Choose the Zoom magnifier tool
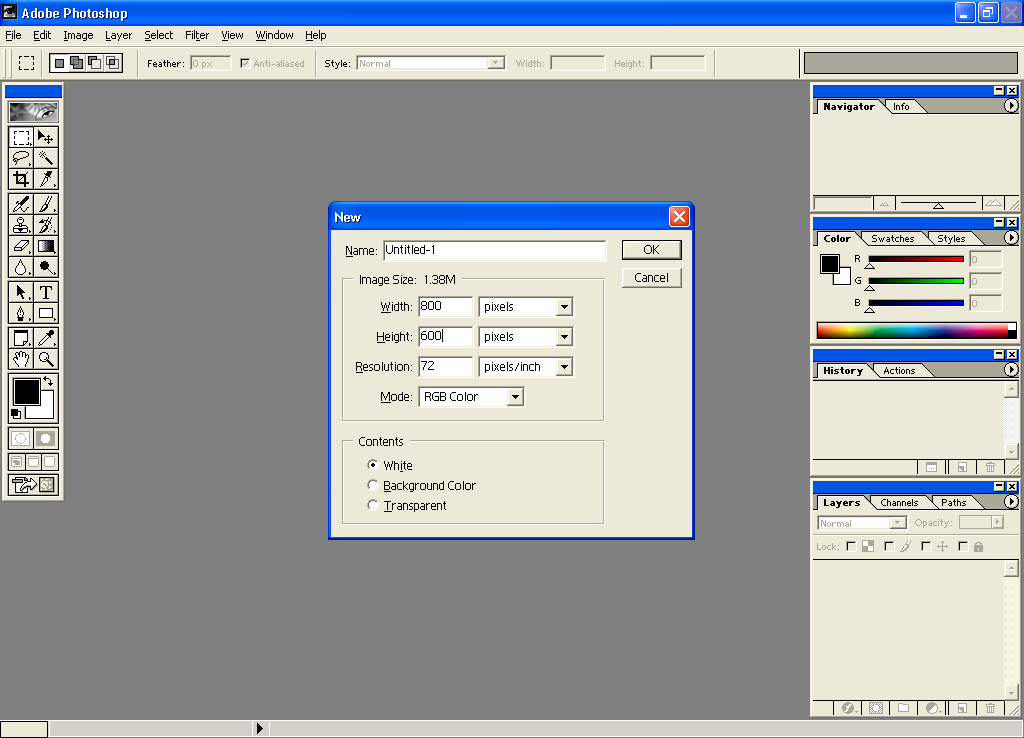 point(46,359)
